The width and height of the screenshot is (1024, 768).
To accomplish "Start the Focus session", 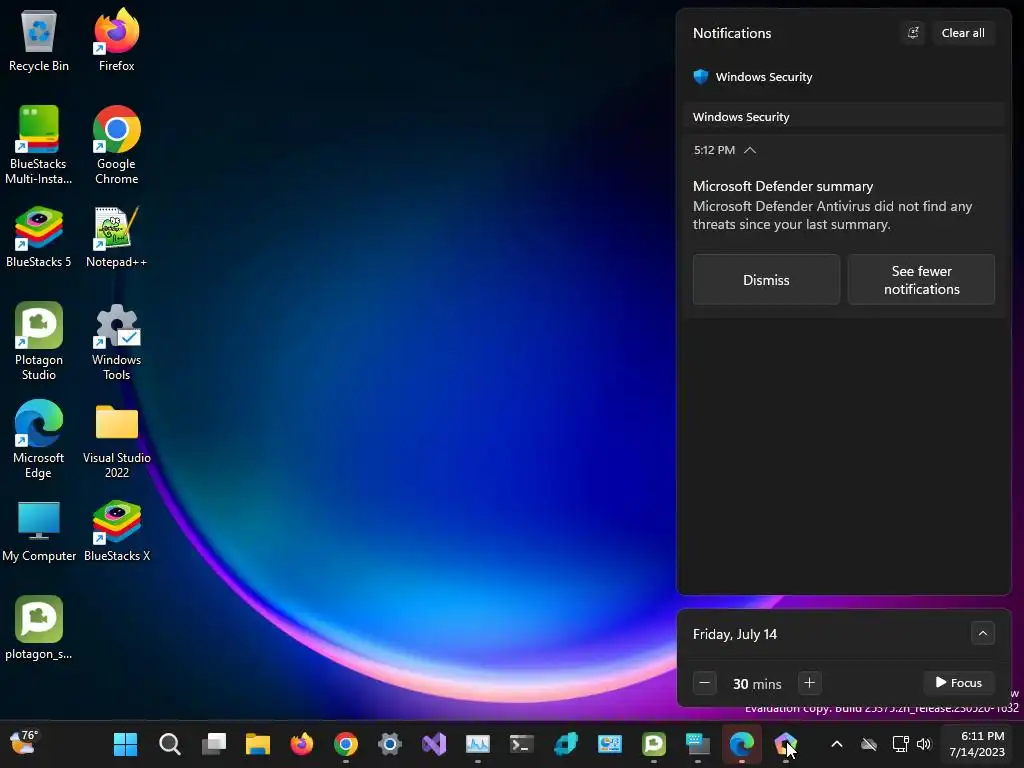I will click(959, 682).
